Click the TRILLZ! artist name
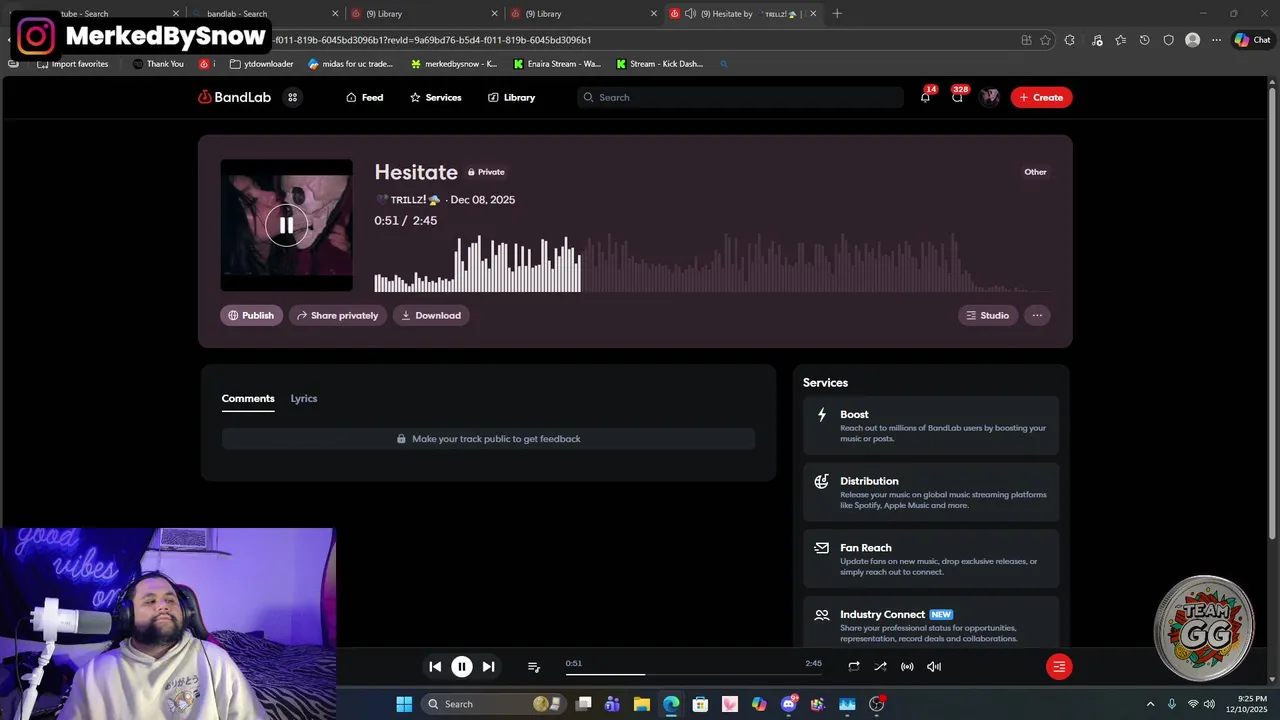Screen dimensions: 1280x720 point(408,200)
